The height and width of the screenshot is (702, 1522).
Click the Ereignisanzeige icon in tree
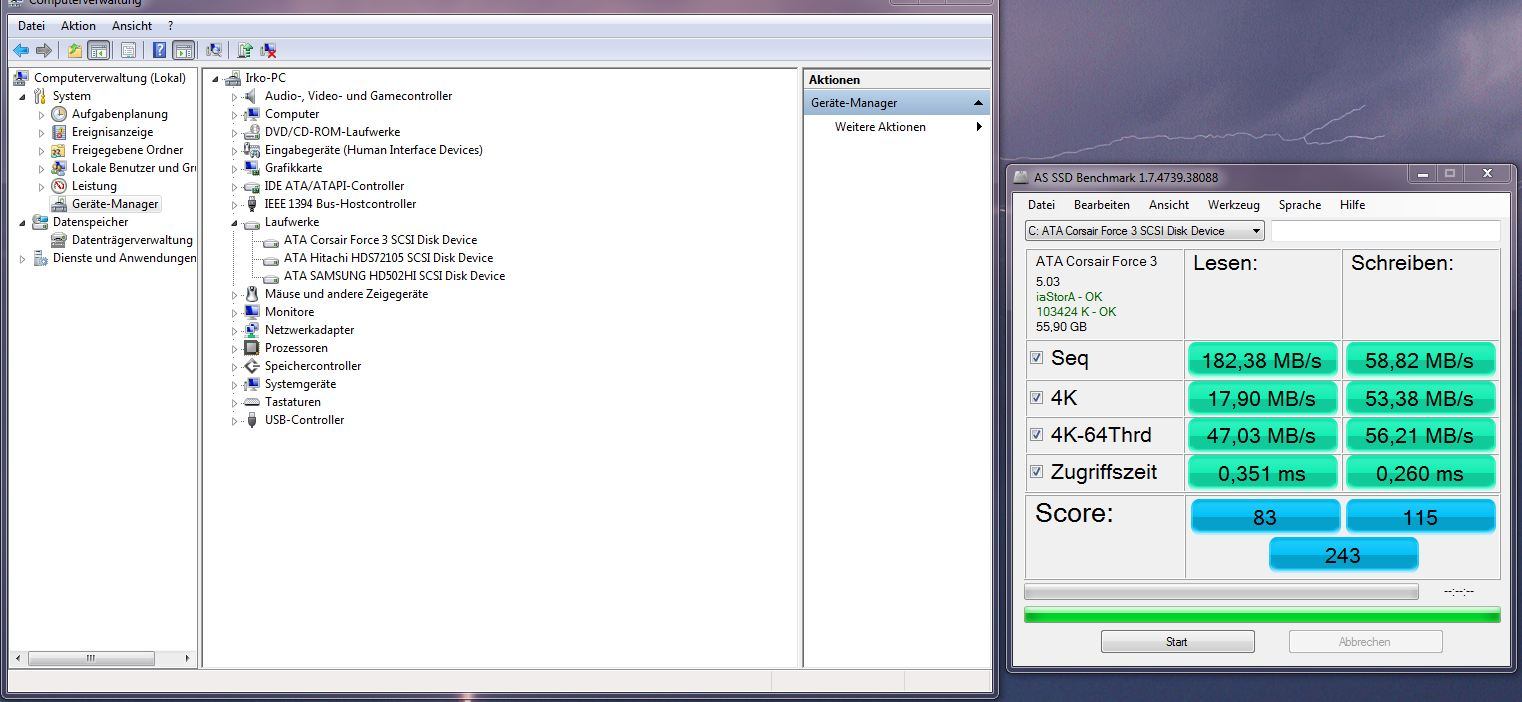pos(59,132)
